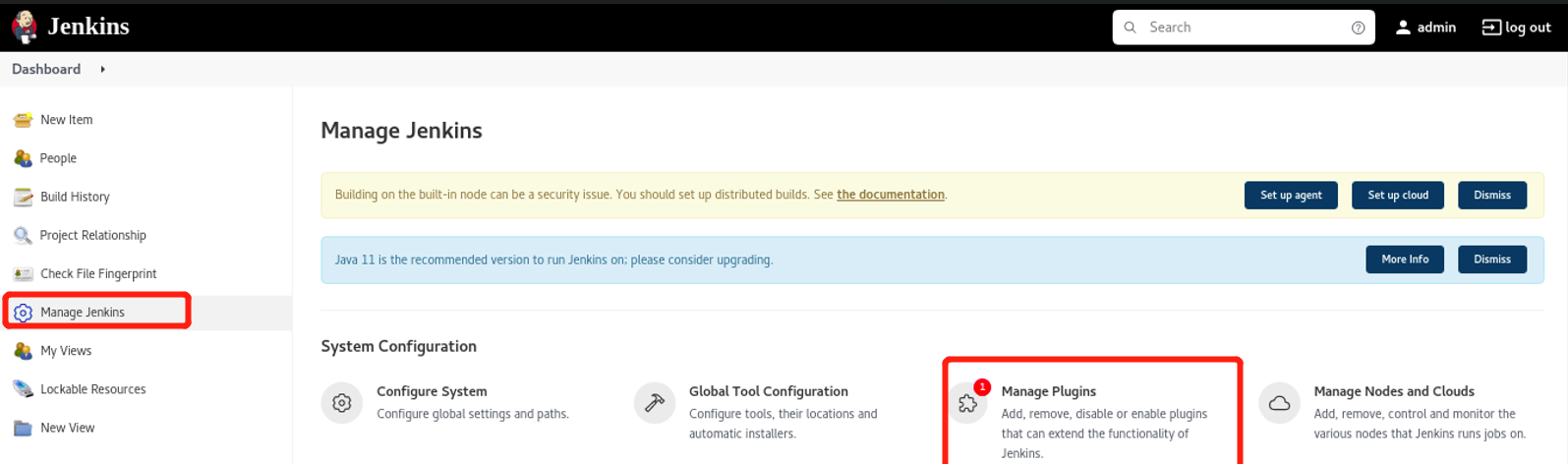1568x464 pixels.
Task: Open the Manage Plugins title link
Action: tap(1049, 391)
